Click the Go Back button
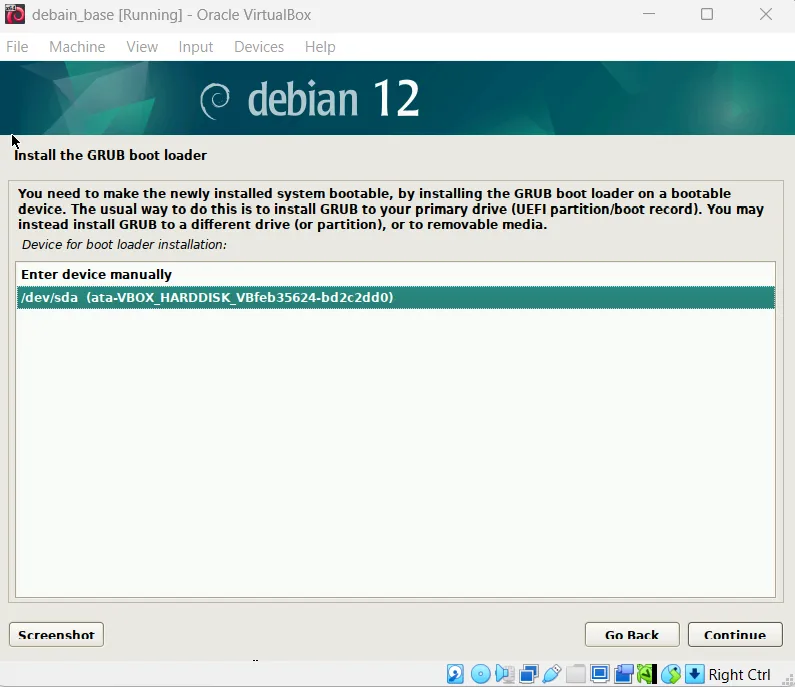The width and height of the screenshot is (795, 687). 632,634
